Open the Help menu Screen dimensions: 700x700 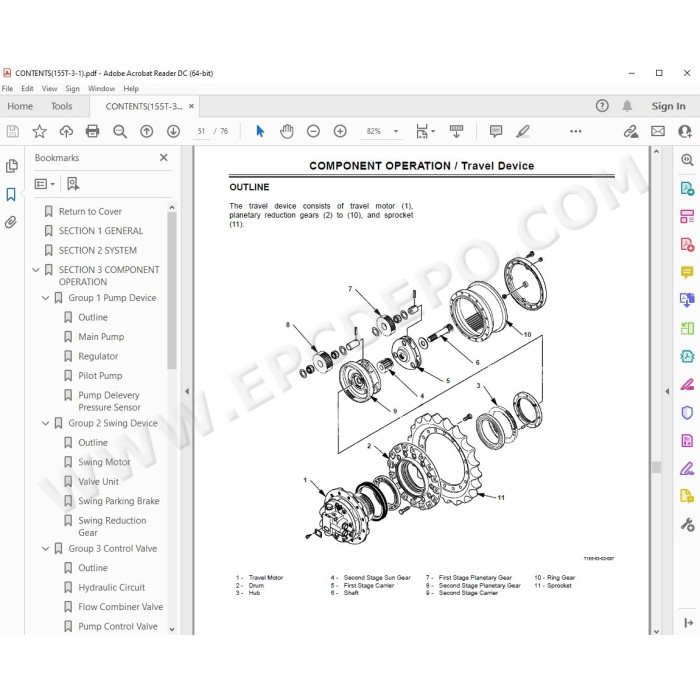tap(131, 89)
